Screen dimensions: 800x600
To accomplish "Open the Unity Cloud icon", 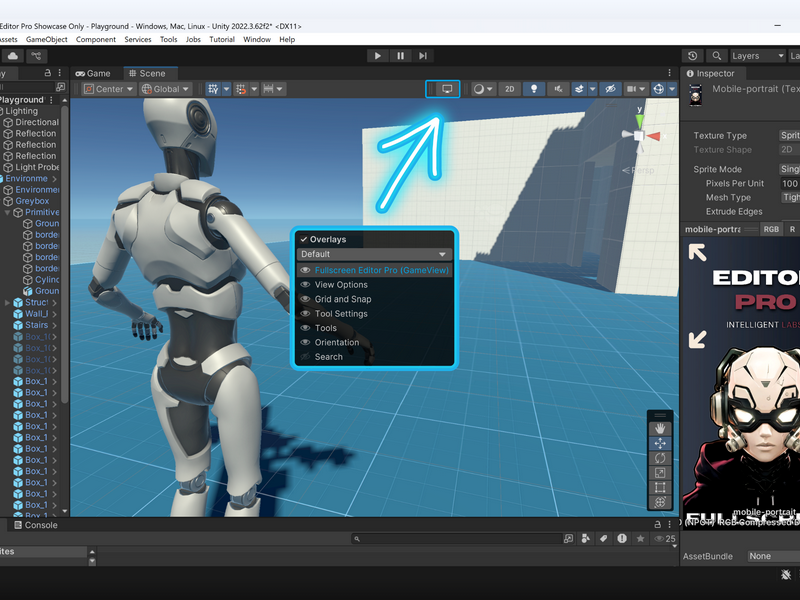I will tap(13, 56).
